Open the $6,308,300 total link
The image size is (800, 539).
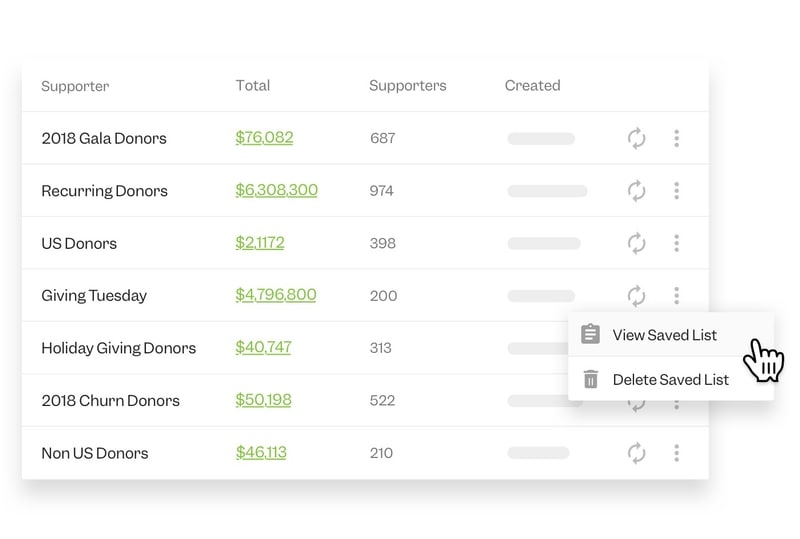(277, 190)
